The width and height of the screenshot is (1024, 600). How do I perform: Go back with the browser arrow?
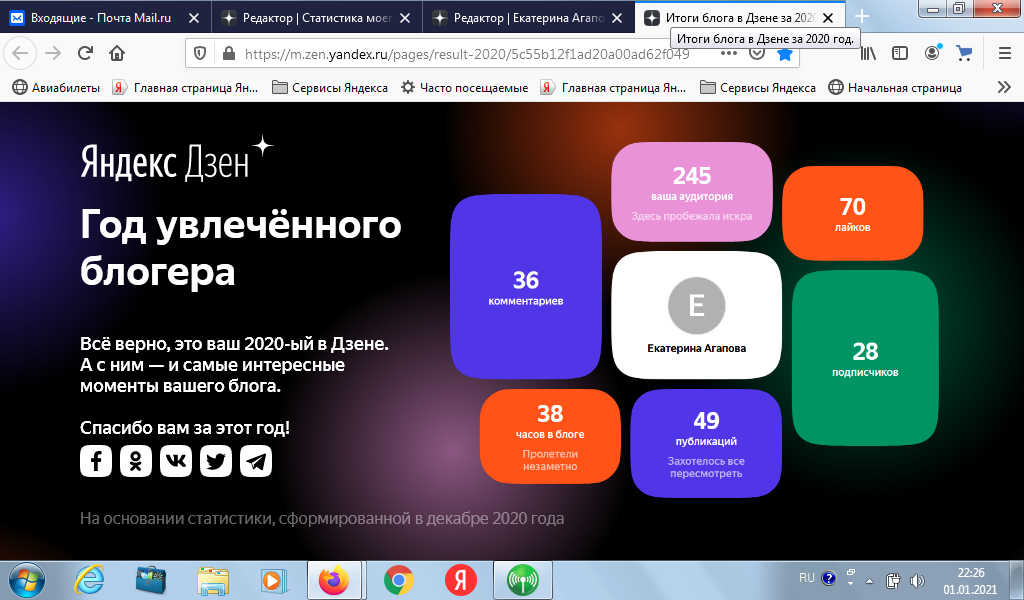[x=20, y=53]
